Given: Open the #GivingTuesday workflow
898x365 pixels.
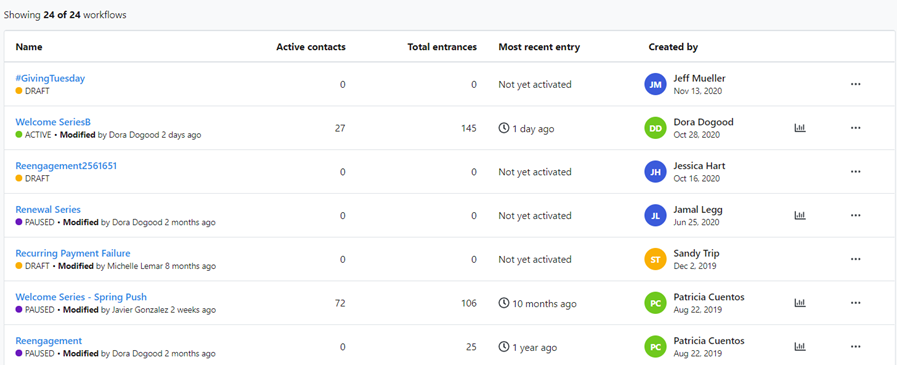Looking at the screenshot, I should (x=50, y=79).
